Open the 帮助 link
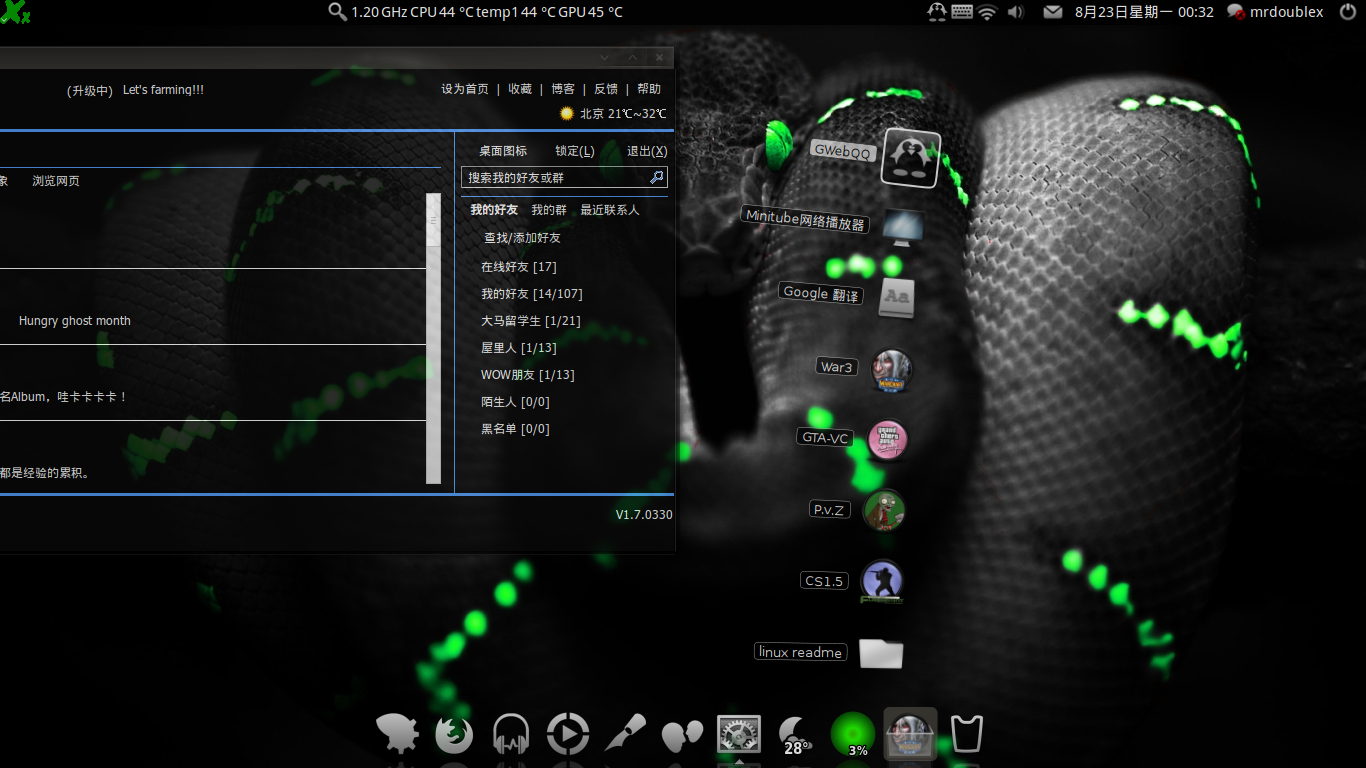 click(649, 89)
